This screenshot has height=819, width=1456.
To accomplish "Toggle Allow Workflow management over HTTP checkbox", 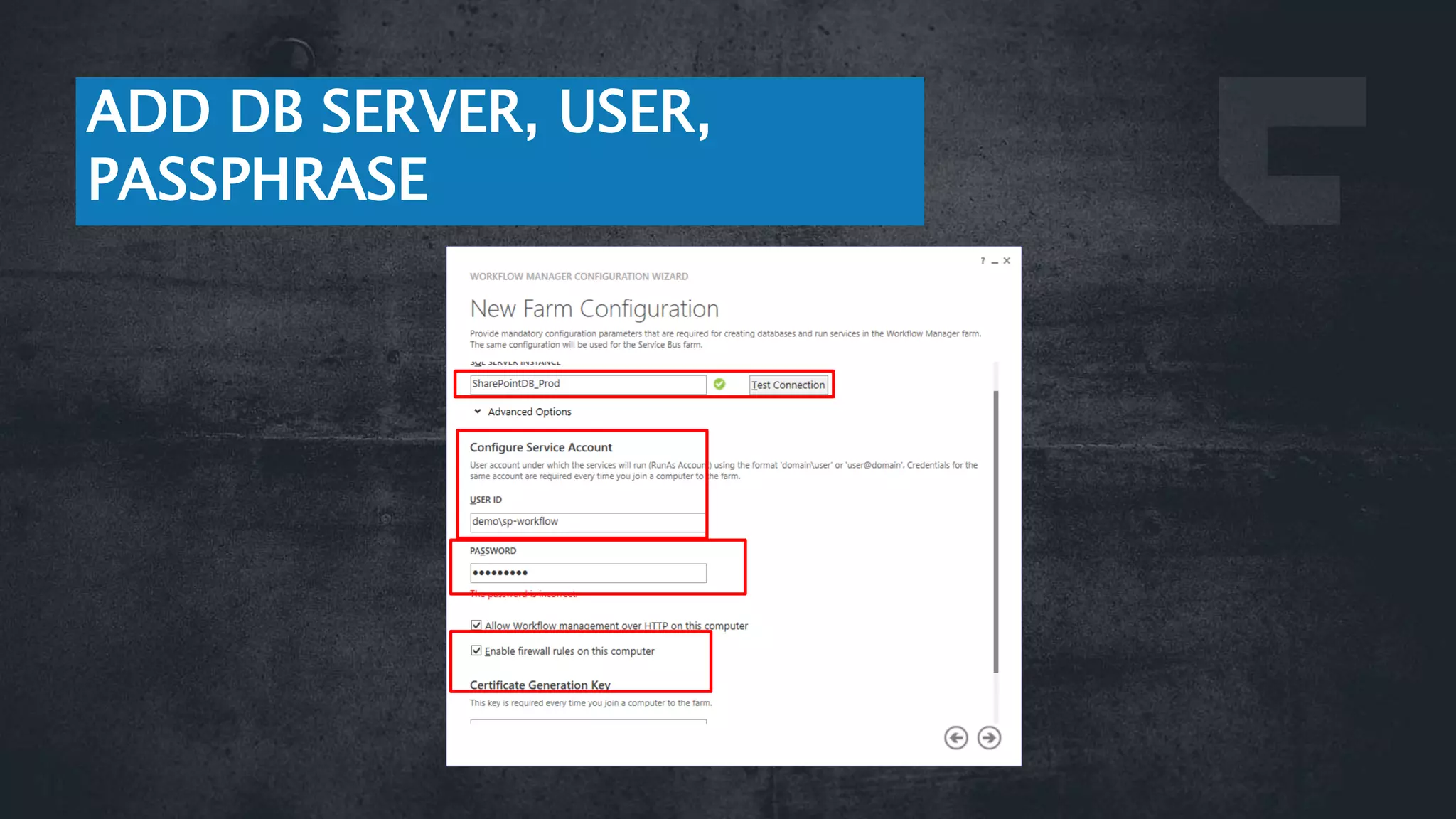I will pos(476,626).
